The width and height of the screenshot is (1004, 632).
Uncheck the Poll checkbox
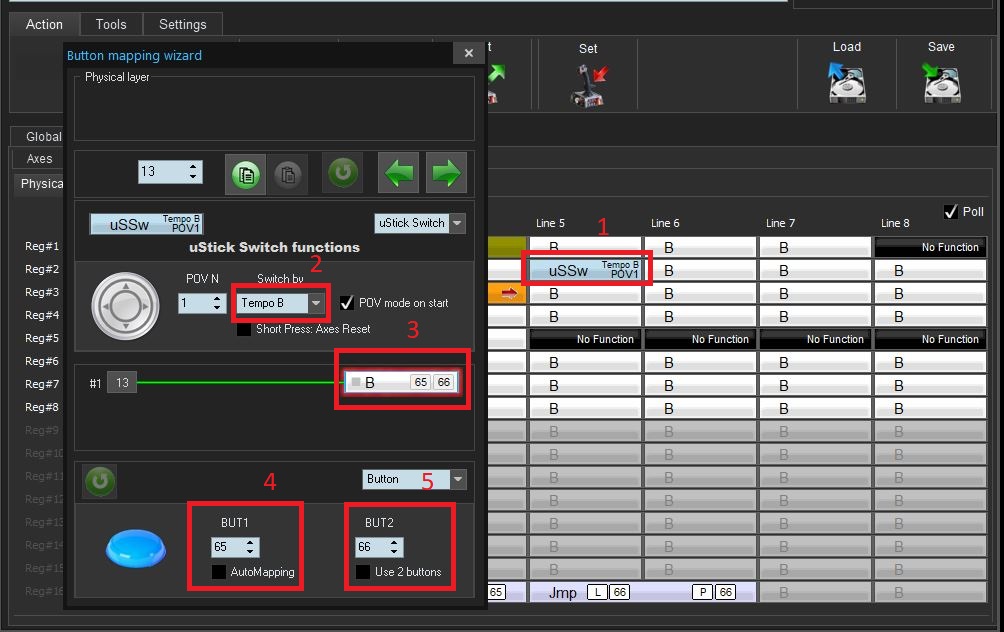[950, 212]
